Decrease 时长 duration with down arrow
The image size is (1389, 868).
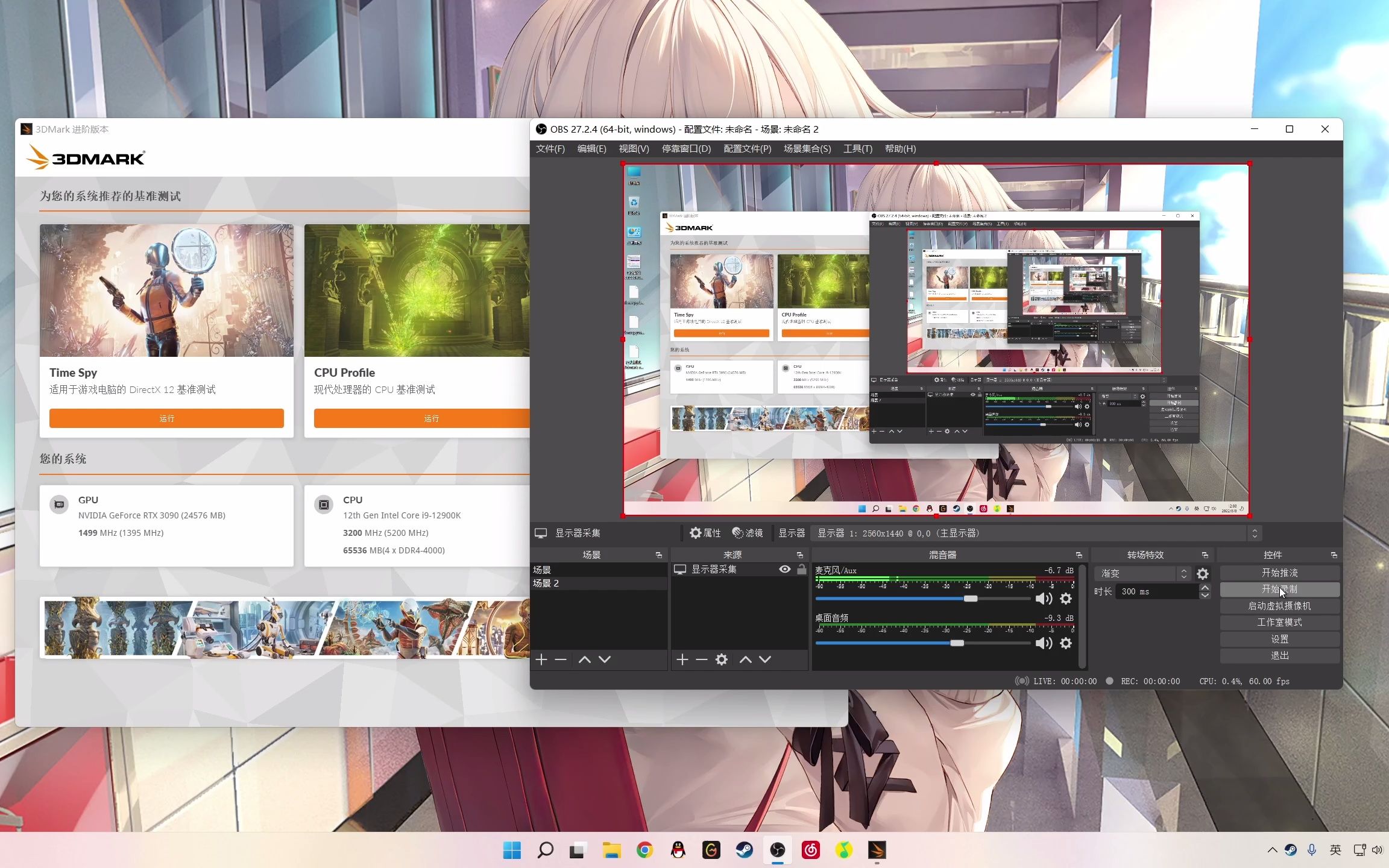pos(1205,596)
